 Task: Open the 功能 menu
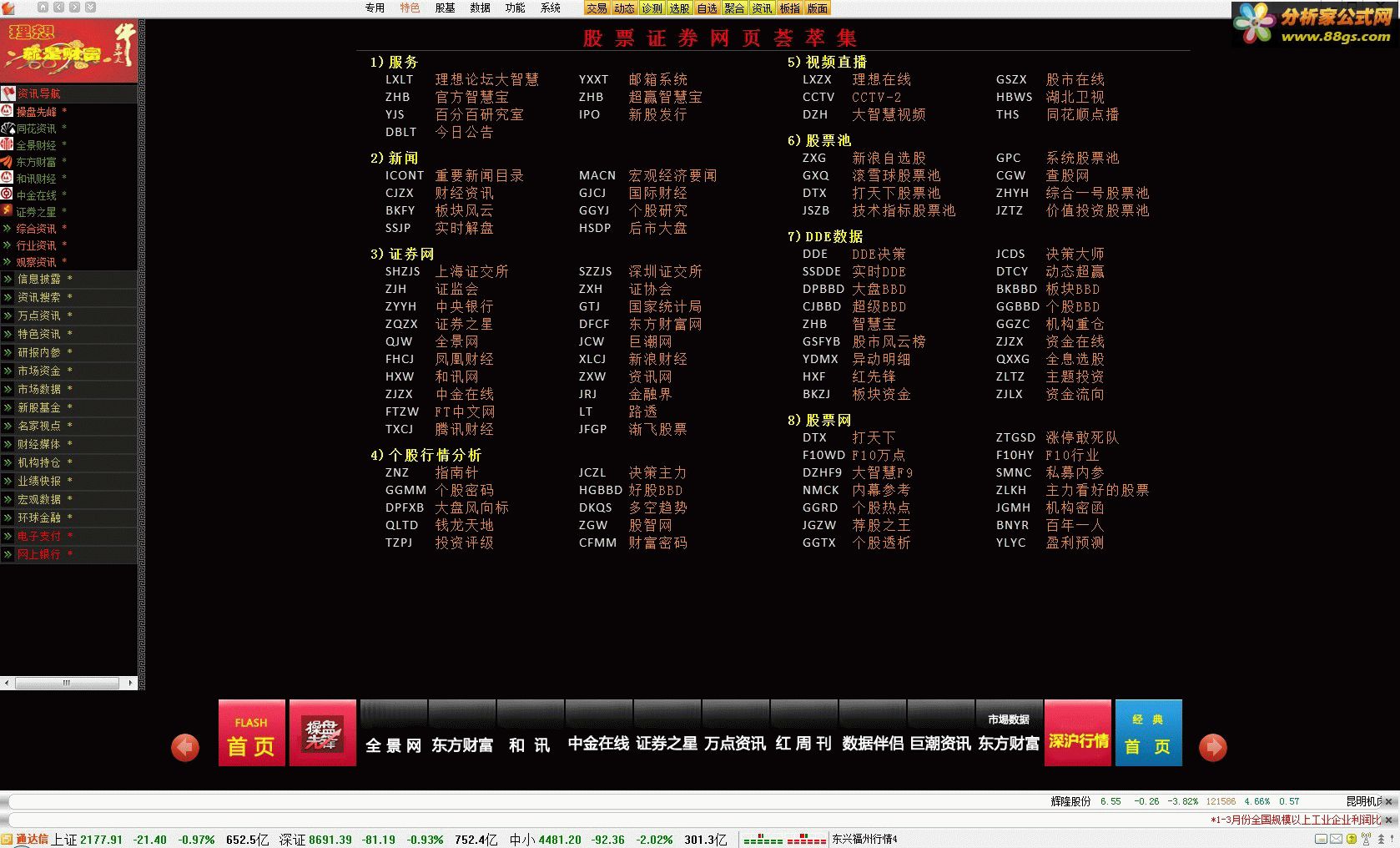point(515,8)
